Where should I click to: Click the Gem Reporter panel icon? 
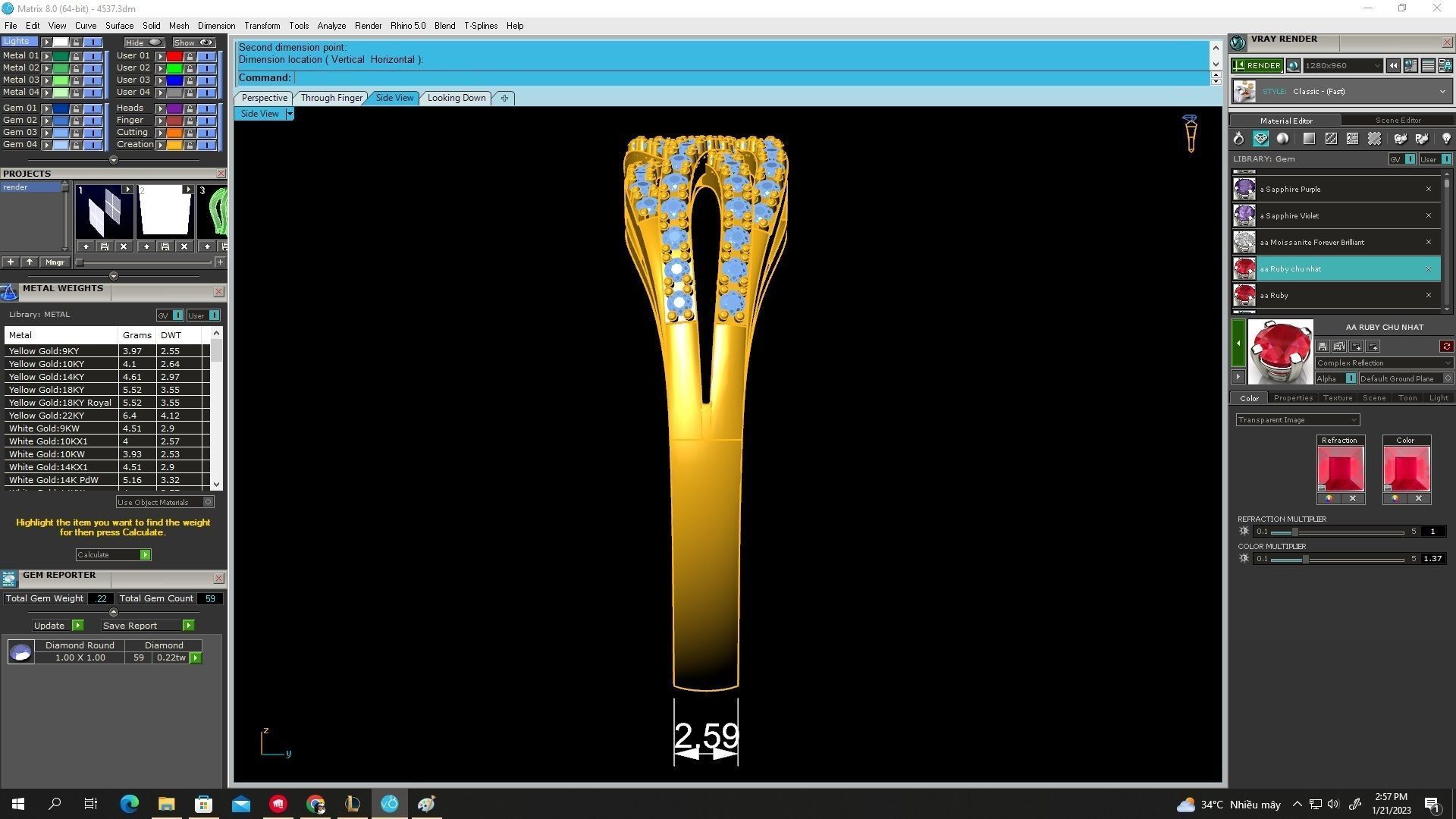9,579
